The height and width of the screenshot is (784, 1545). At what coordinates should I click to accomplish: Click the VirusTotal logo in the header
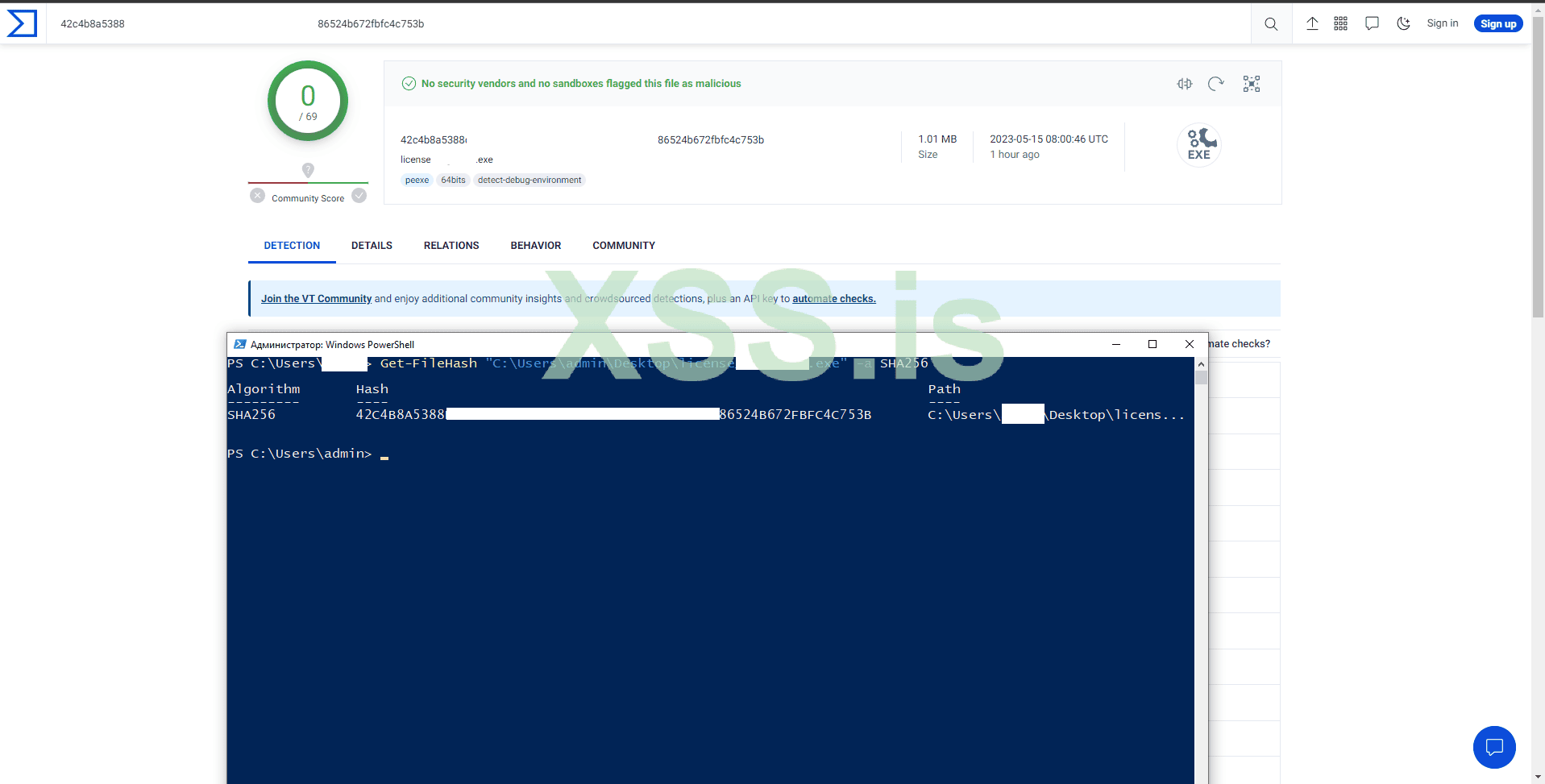pos(22,23)
